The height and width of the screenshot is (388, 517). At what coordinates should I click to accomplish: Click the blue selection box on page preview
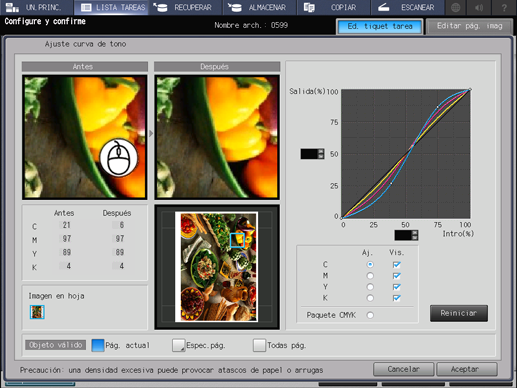pos(237,240)
